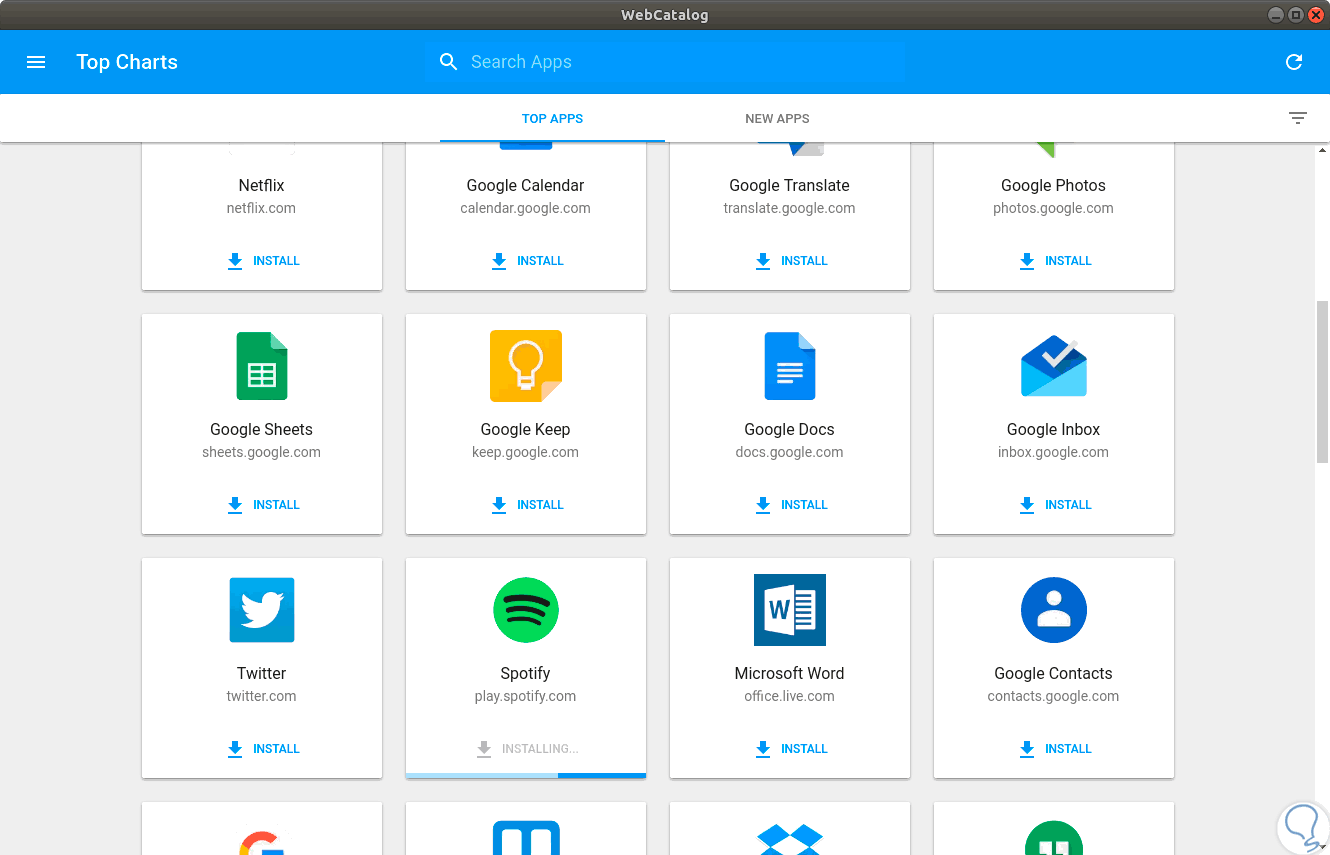The width and height of the screenshot is (1330, 855).
Task: Click the Google Docs app icon
Action: [790, 366]
